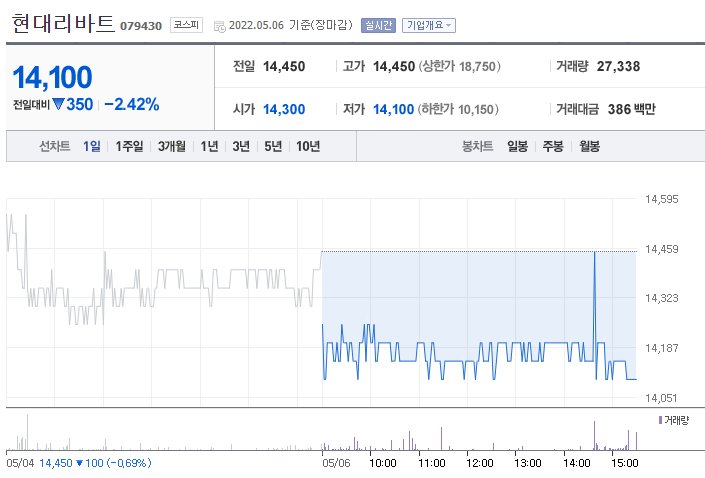
Task: Open the 기업개요 dropdown
Action: click(x=428, y=25)
